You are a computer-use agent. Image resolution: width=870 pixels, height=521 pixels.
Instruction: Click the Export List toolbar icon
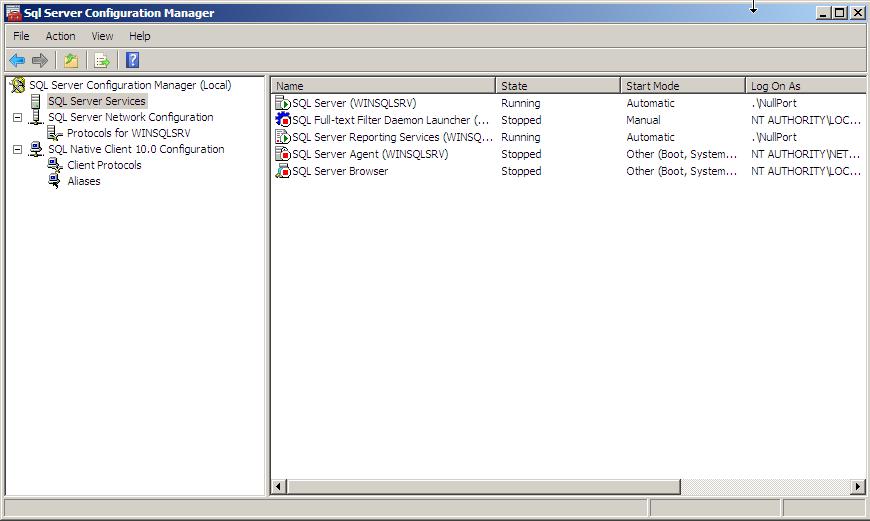[102, 60]
